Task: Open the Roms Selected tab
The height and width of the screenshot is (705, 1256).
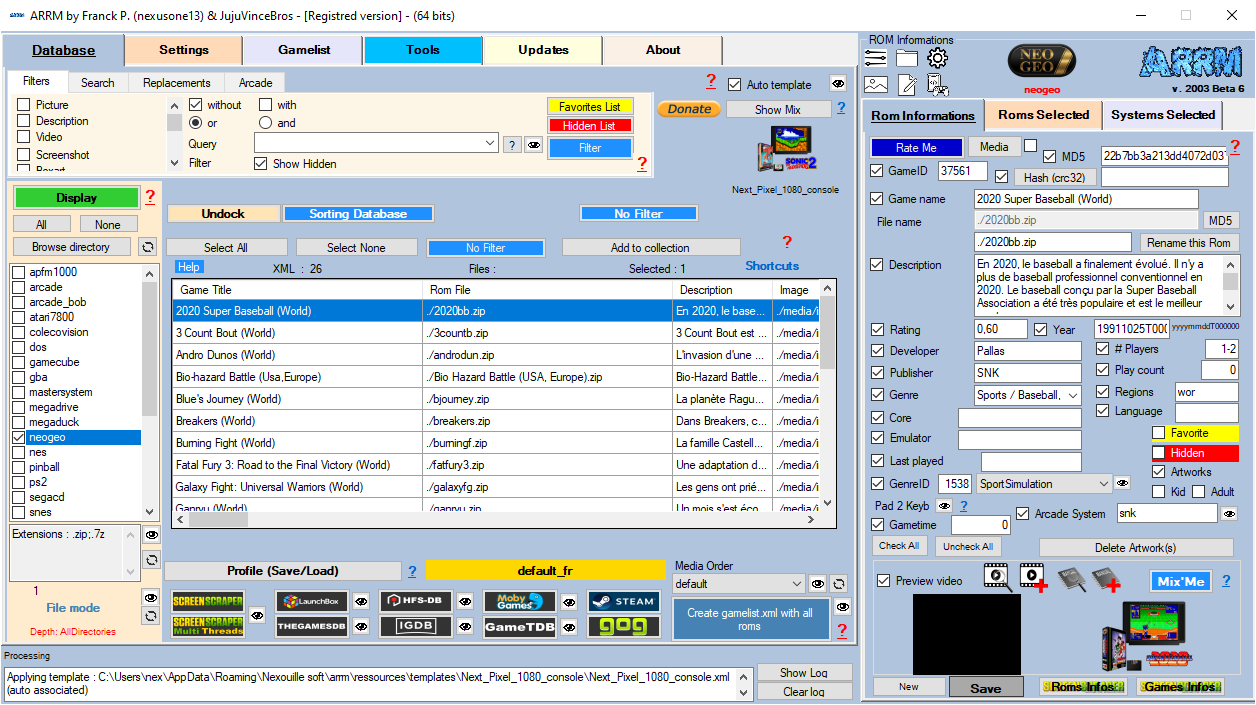Action: tap(1043, 115)
